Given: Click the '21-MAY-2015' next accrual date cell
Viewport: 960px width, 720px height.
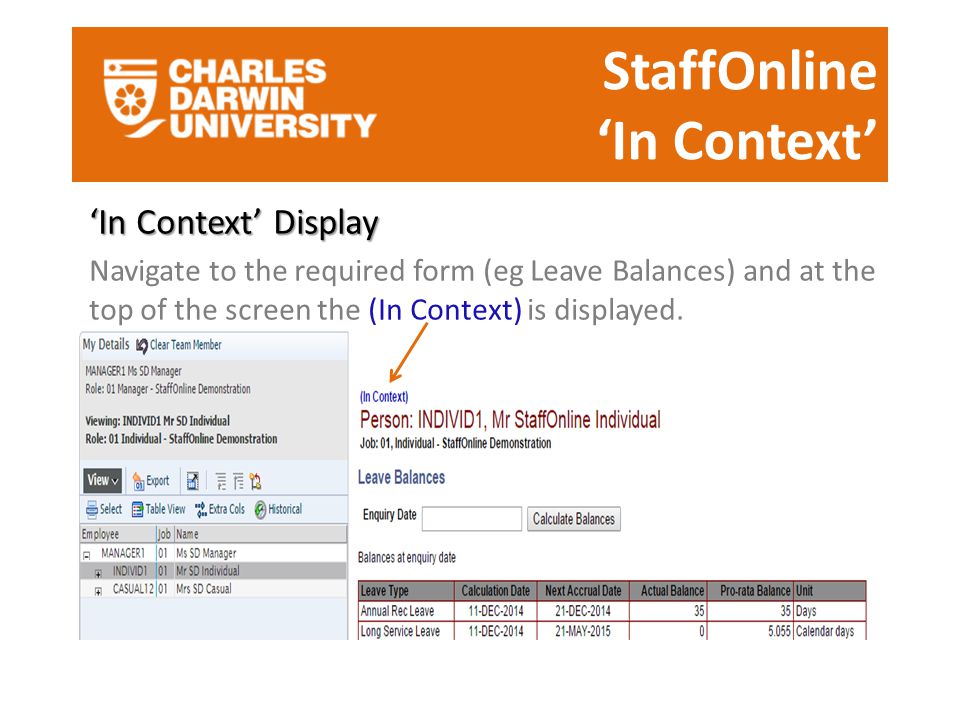Looking at the screenshot, I should click(583, 631).
